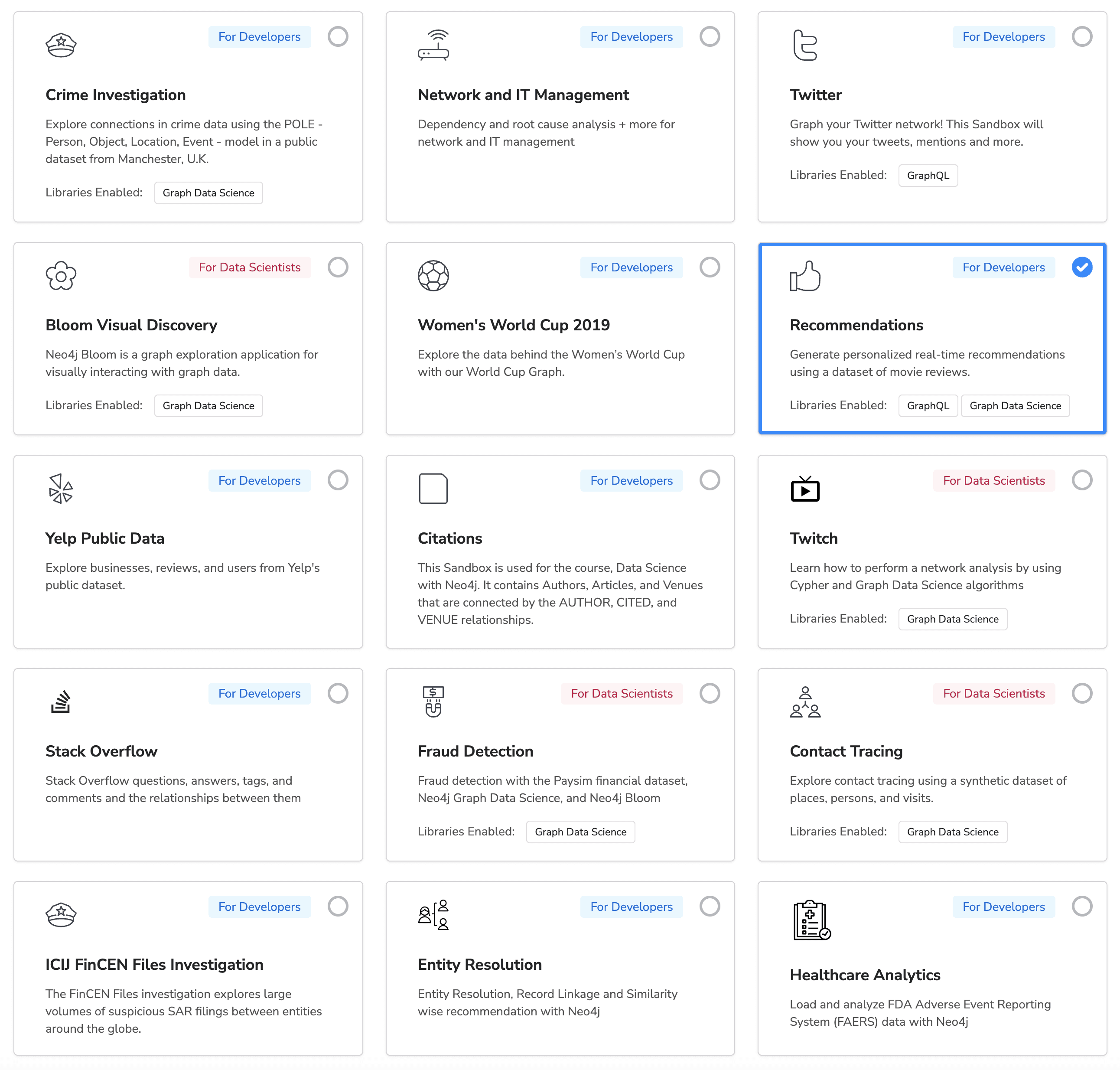
Task: Click the Graph Data Science tag on Fraud Detection
Action: [x=581, y=832]
